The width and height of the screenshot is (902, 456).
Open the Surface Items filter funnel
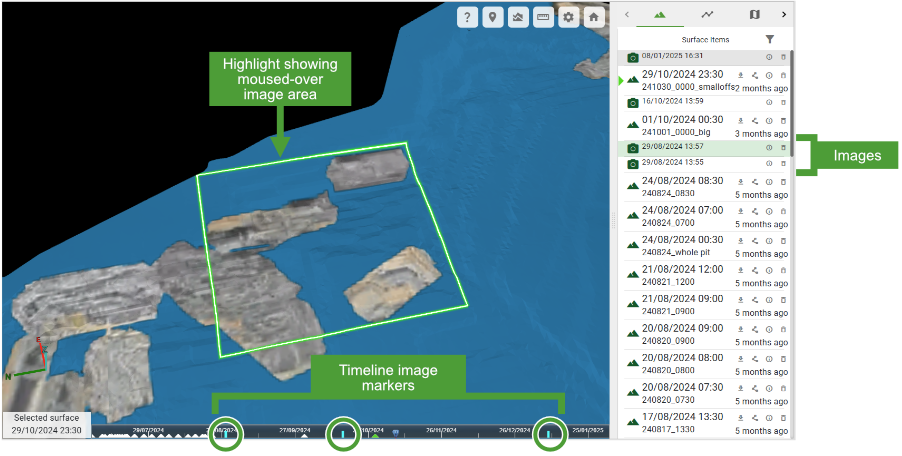pyautogui.click(x=770, y=39)
